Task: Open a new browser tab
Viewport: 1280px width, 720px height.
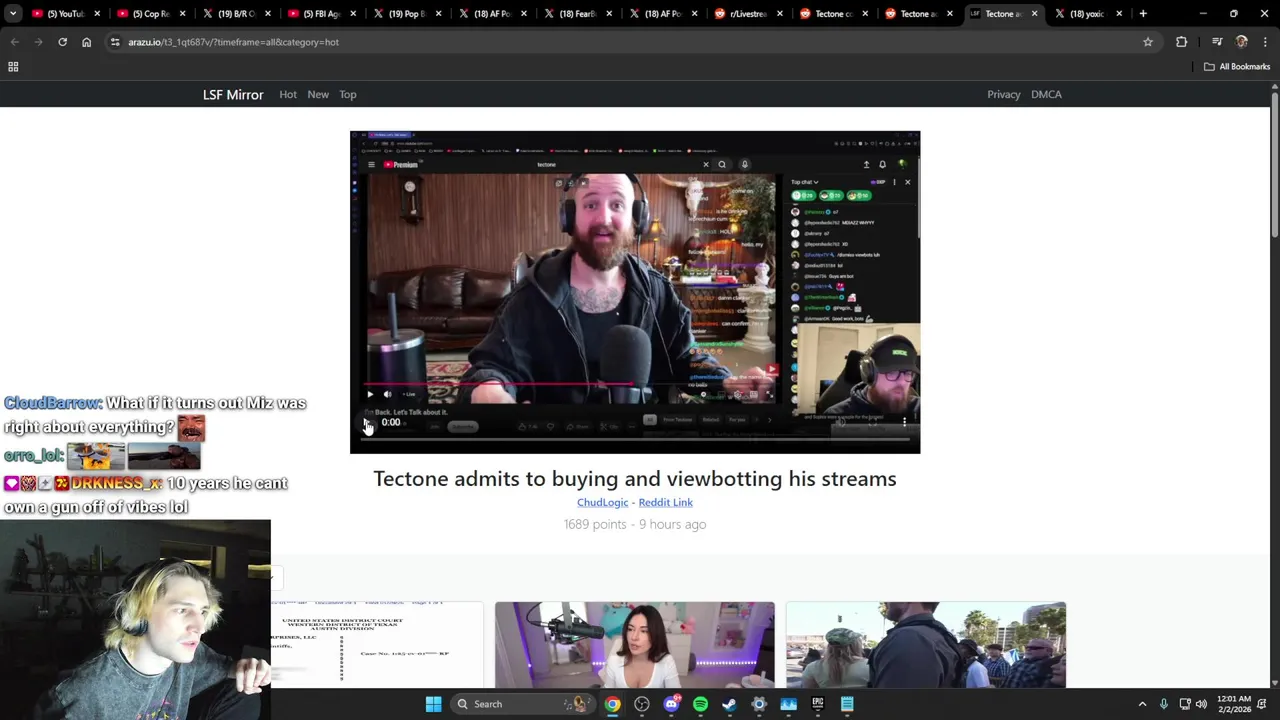Action: tap(1143, 14)
